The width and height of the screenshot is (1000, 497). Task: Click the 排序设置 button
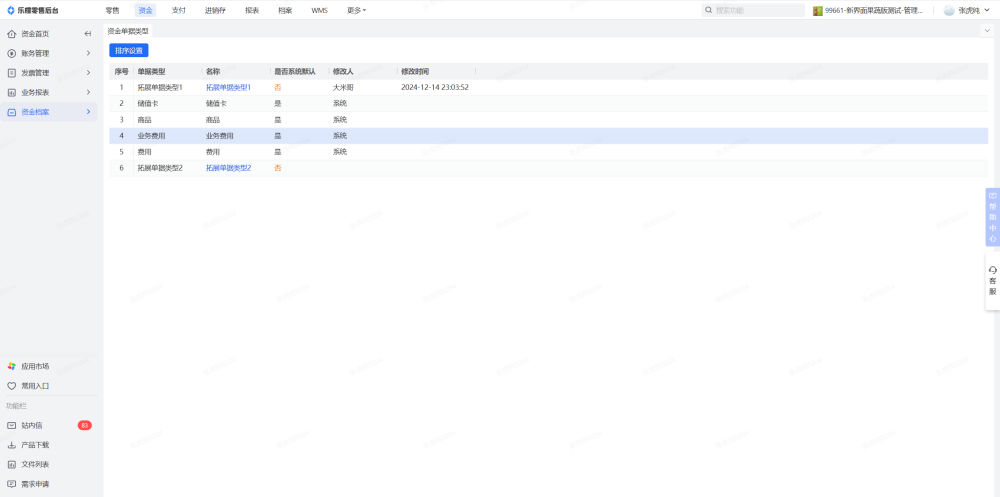128,50
